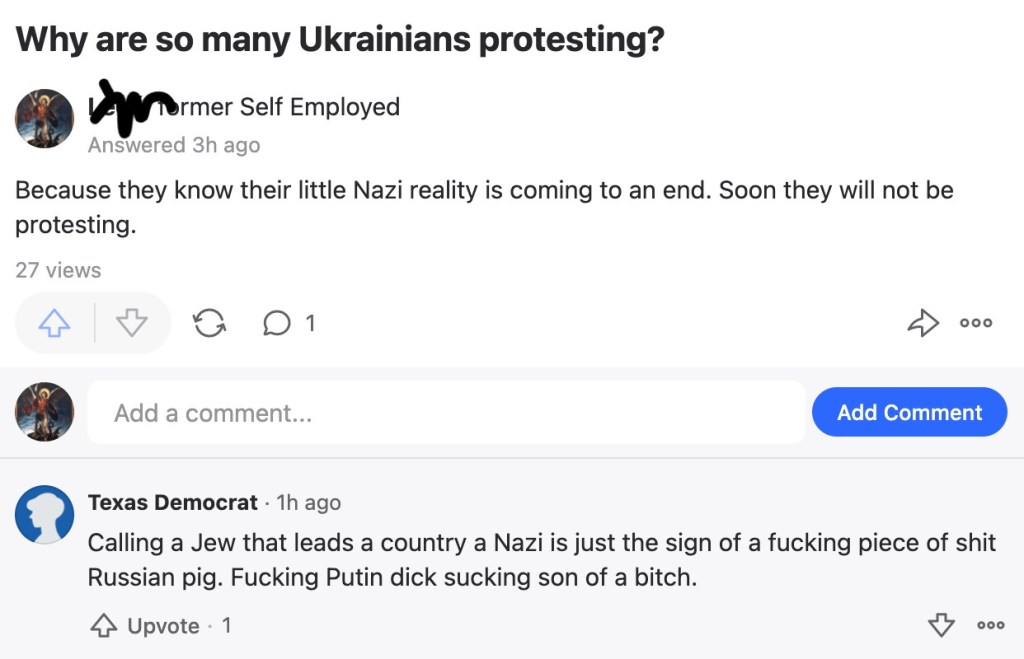Screen dimensions: 1024x659
Task: Share the answer using the arrow icon
Action: click(922, 323)
